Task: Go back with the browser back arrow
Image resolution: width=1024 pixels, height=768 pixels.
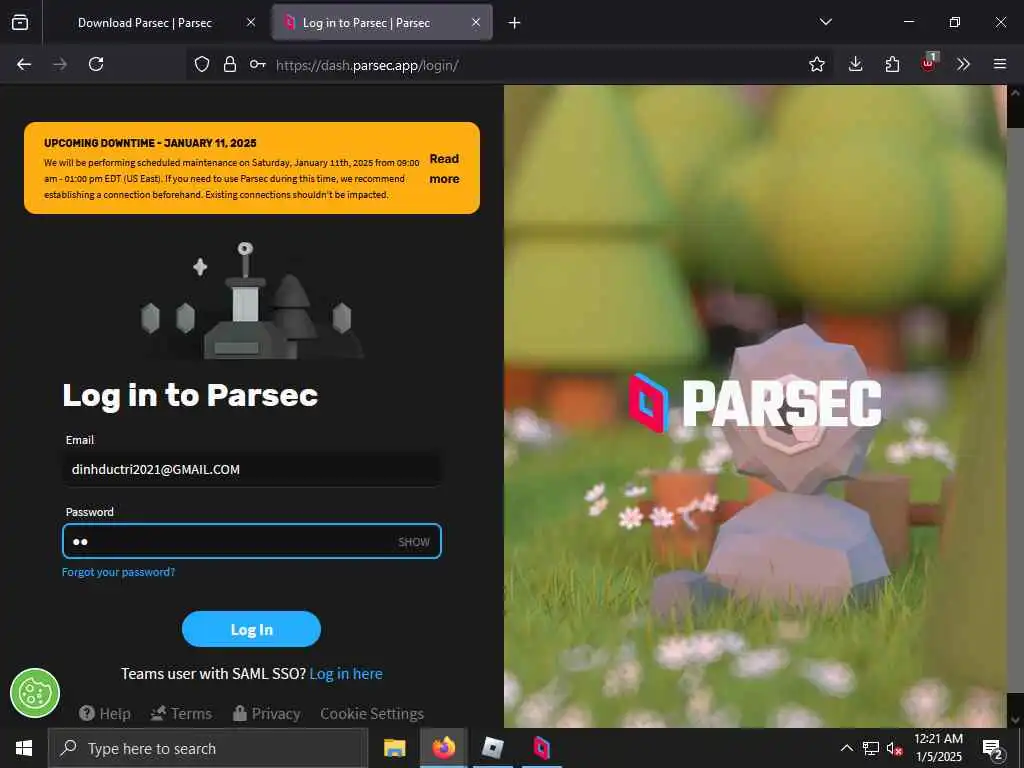Action: 24,64
